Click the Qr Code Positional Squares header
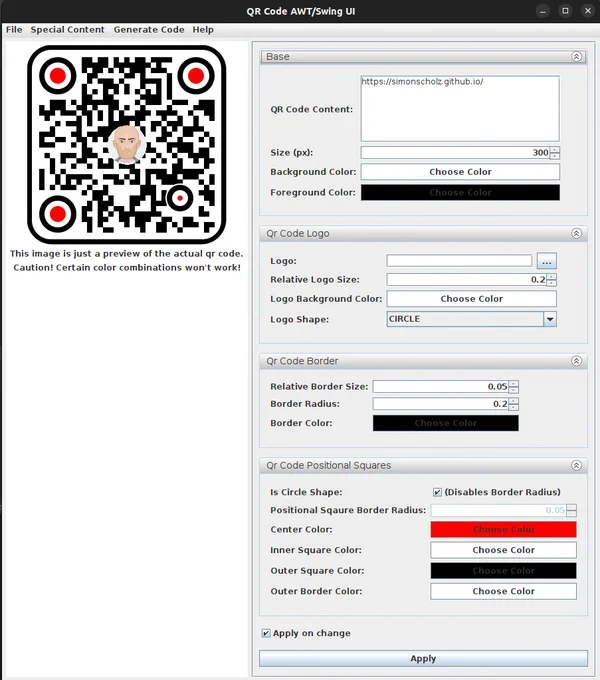The height and width of the screenshot is (680, 600). click(x=423, y=465)
